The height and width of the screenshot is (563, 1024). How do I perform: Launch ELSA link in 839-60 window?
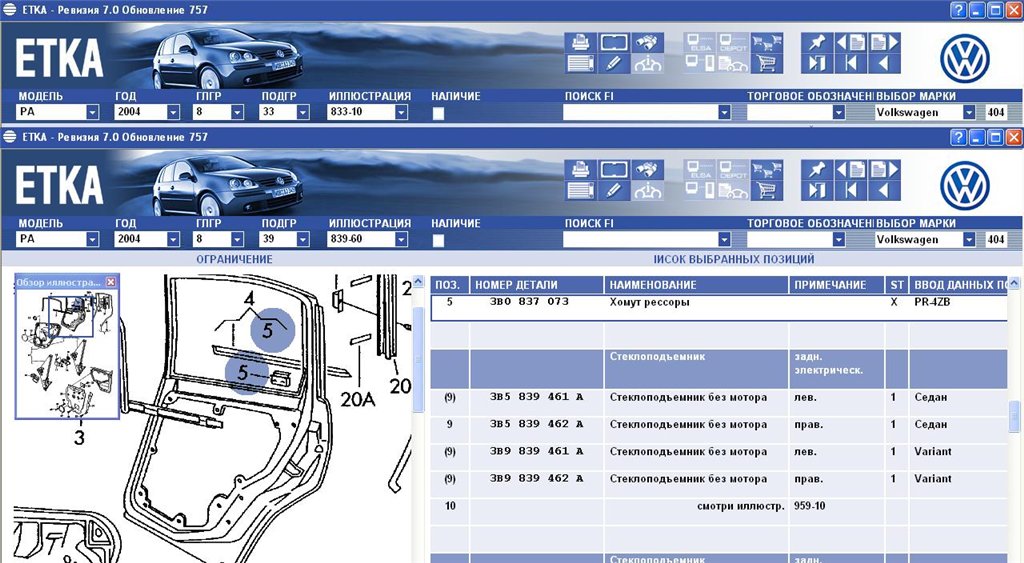700,170
